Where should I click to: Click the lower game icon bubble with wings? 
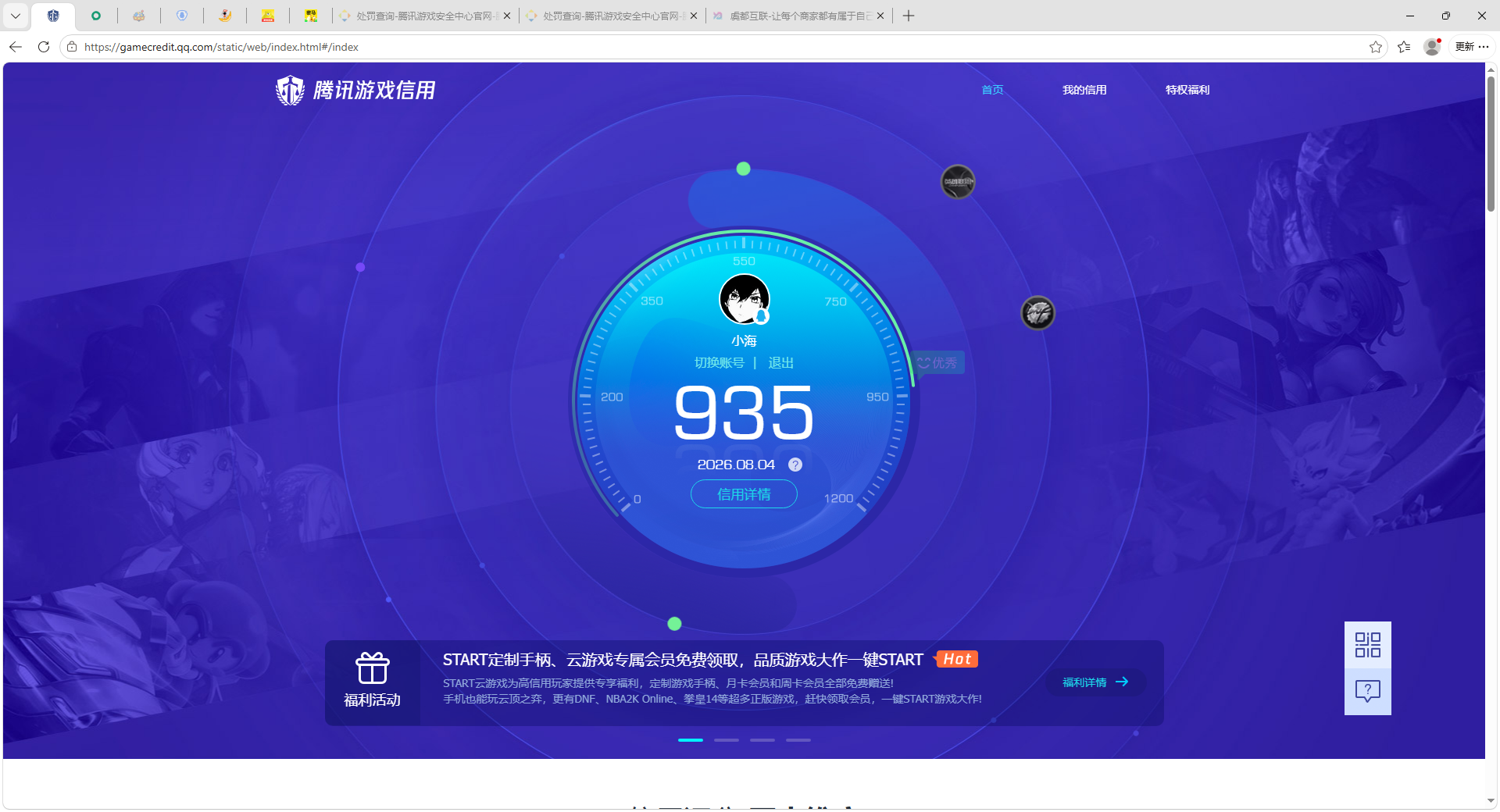[x=1038, y=313]
